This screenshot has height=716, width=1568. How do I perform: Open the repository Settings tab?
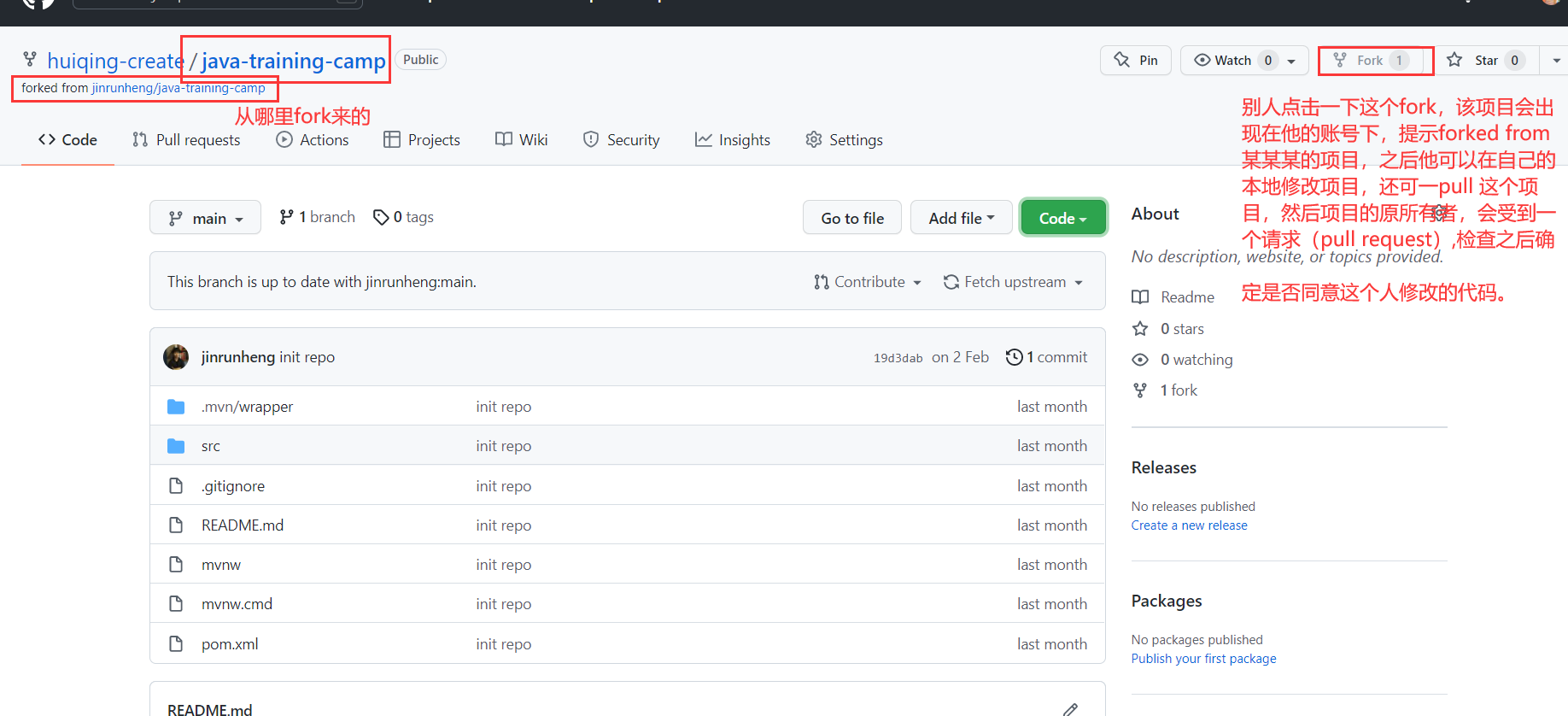(844, 140)
